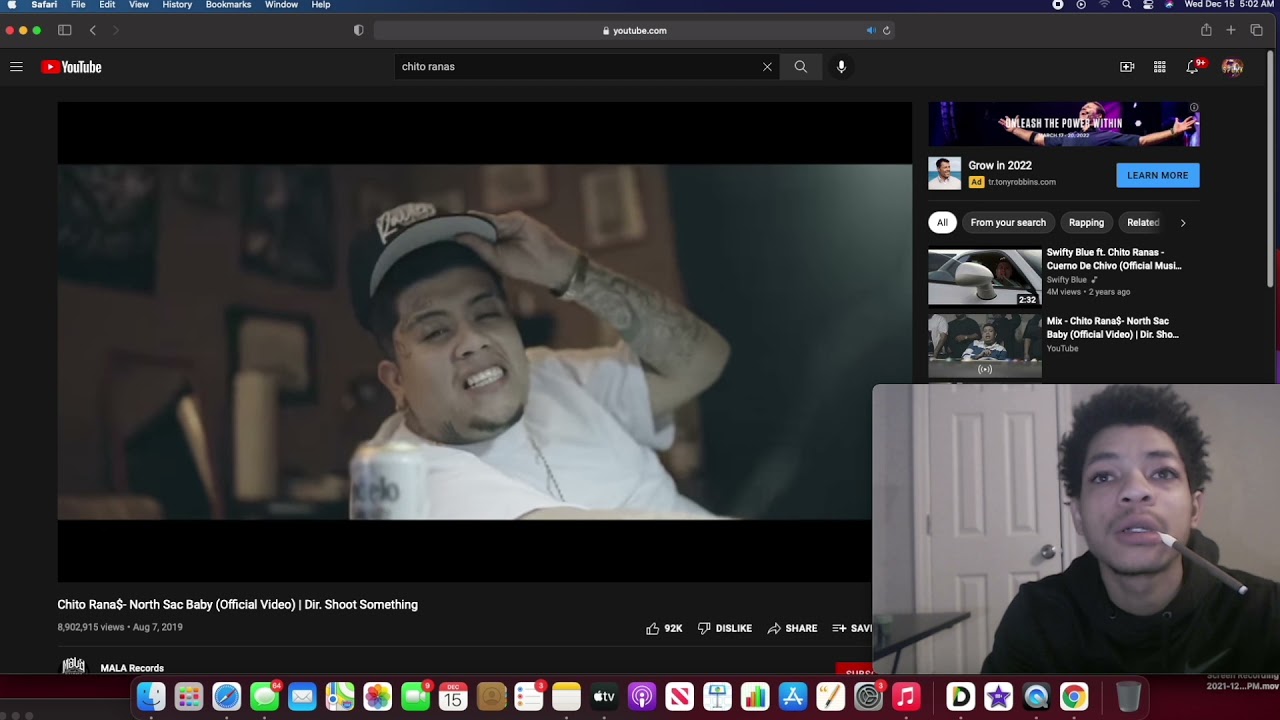The height and width of the screenshot is (720, 1280).
Task: Open the Trash in the Dock
Action: (x=1128, y=696)
